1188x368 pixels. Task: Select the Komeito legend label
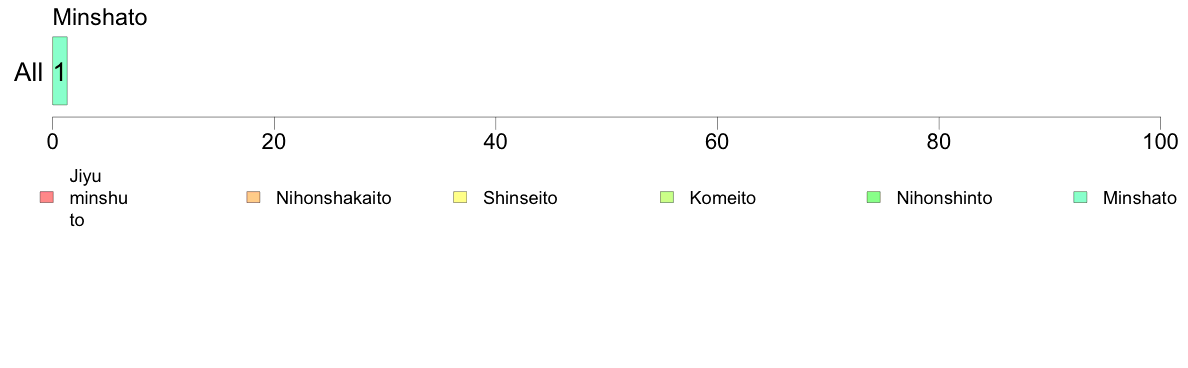723,198
